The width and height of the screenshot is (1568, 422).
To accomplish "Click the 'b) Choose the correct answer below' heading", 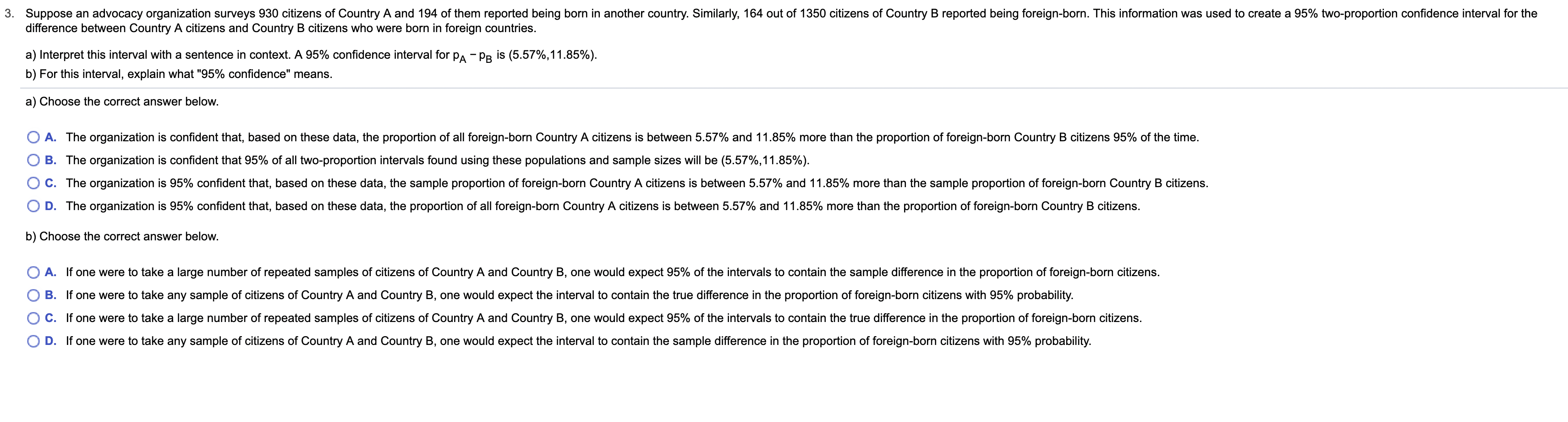I will [x=122, y=236].
